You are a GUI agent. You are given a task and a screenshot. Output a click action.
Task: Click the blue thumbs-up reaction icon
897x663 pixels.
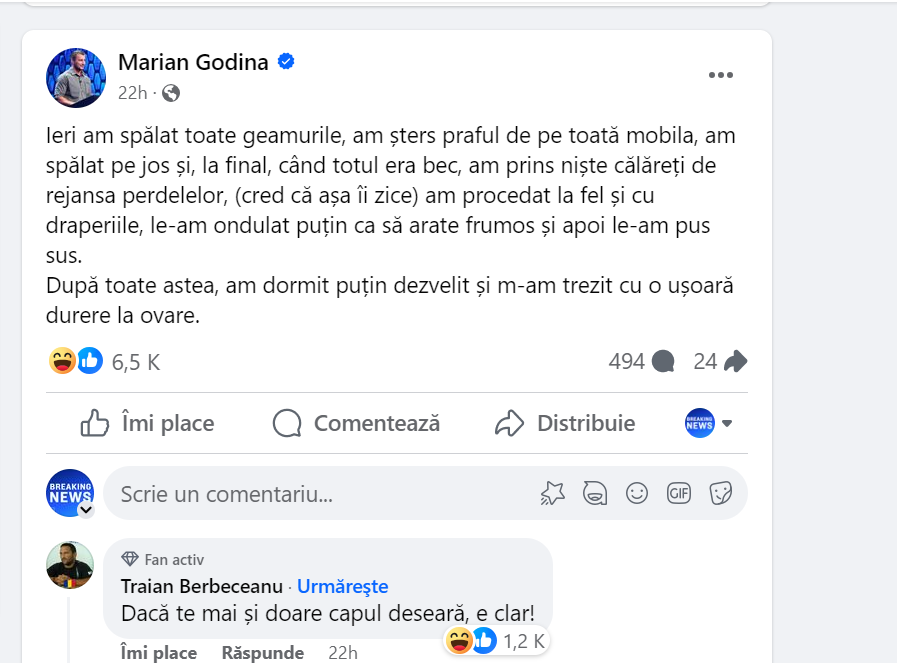click(x=90, y=361)
